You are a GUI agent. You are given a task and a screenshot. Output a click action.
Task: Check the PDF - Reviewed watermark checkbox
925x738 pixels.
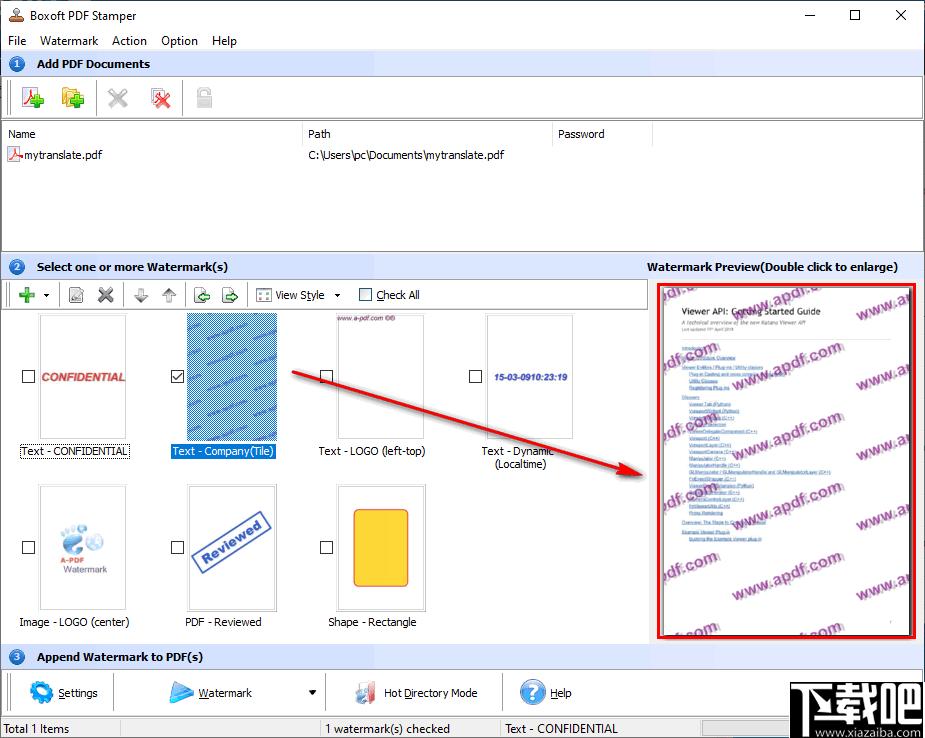[177, 547]
